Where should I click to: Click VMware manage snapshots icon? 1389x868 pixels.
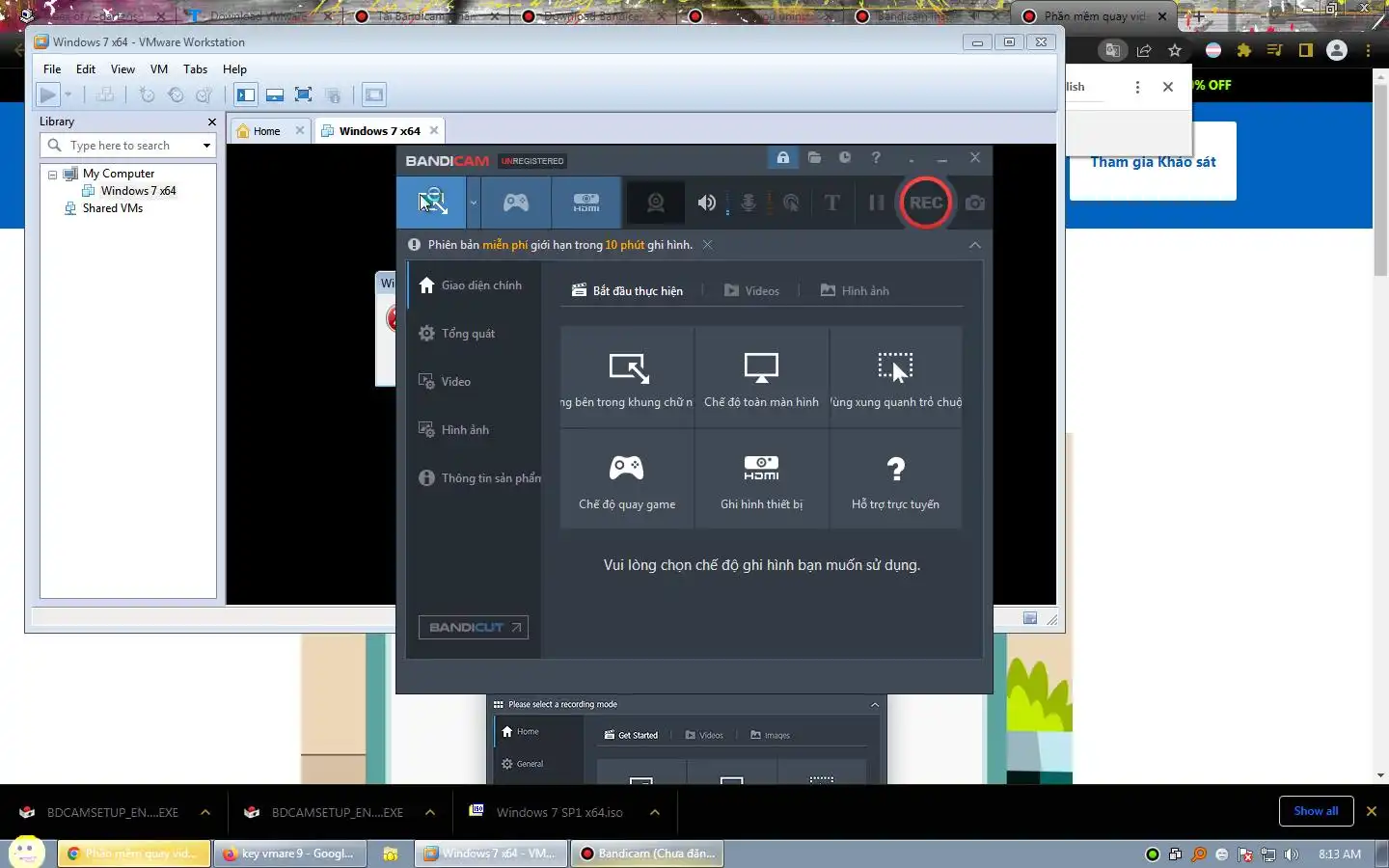coord(204,95)
